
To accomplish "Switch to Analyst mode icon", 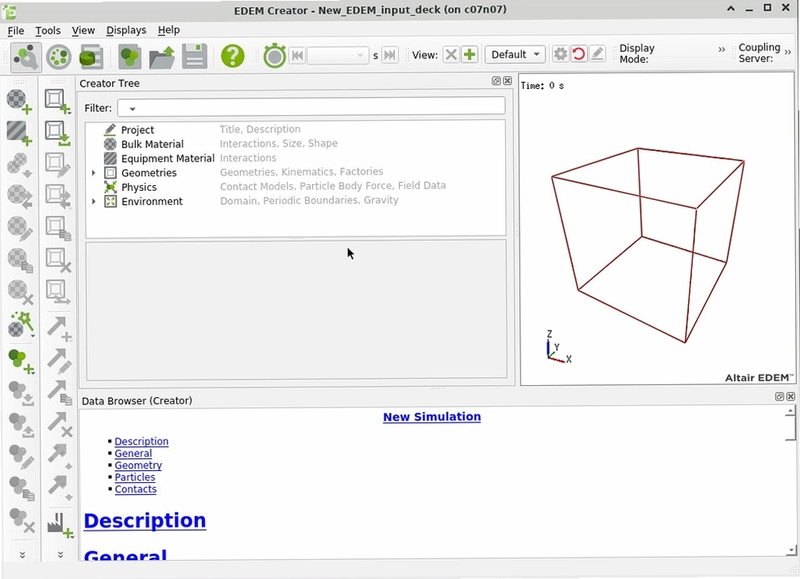I will 92,57.
